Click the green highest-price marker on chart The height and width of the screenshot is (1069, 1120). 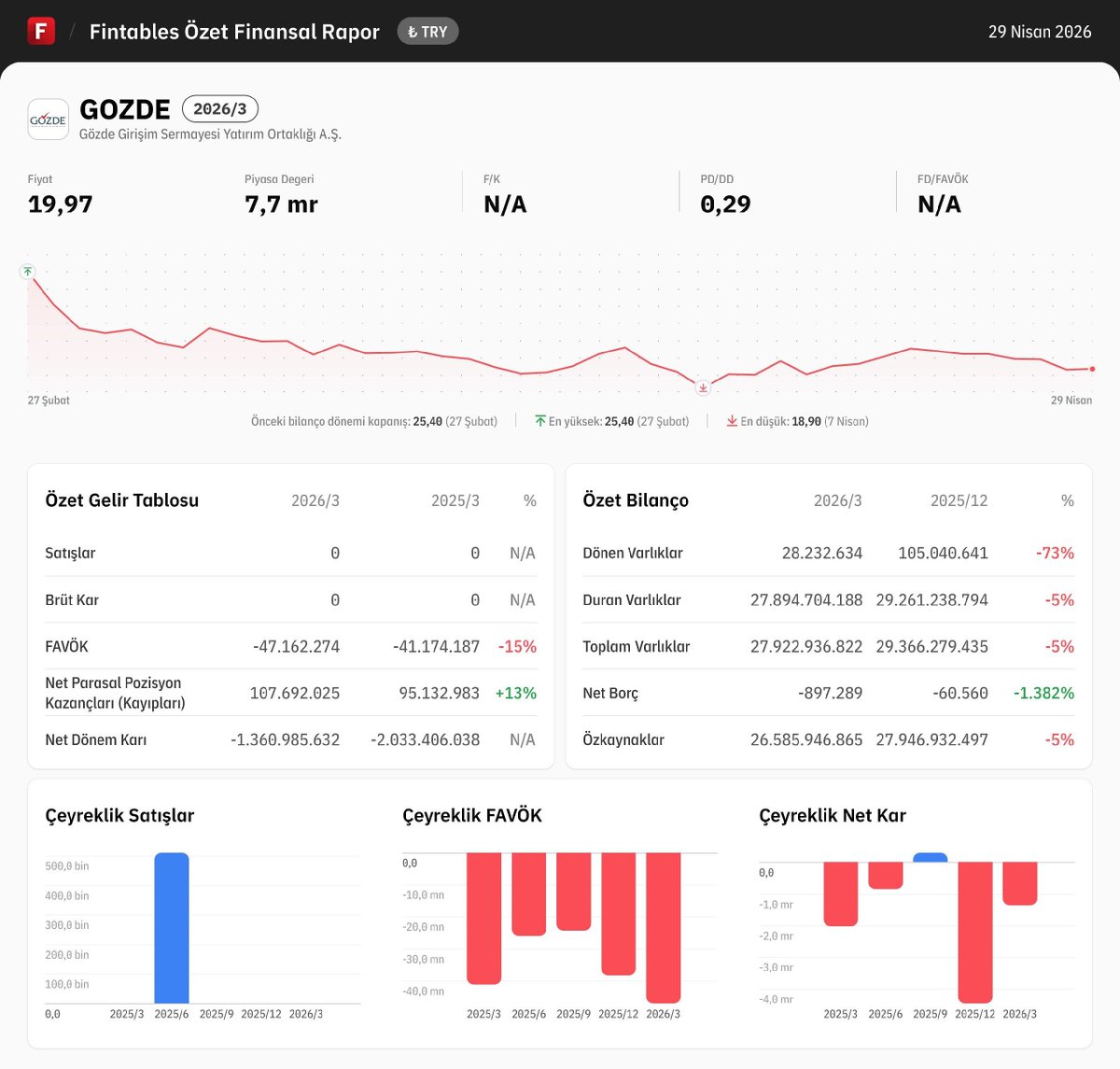tap(28, 272)
